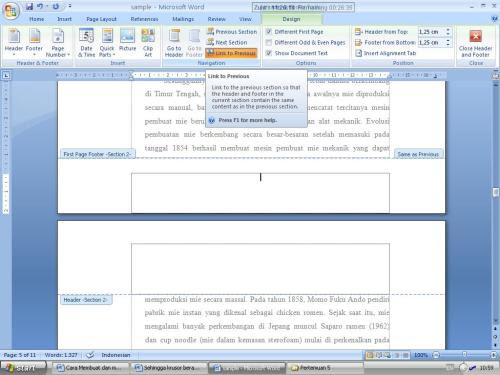Click Insert Alignment Tab
The width and height of the screenshot is (500, 375).
pos(386,53)
